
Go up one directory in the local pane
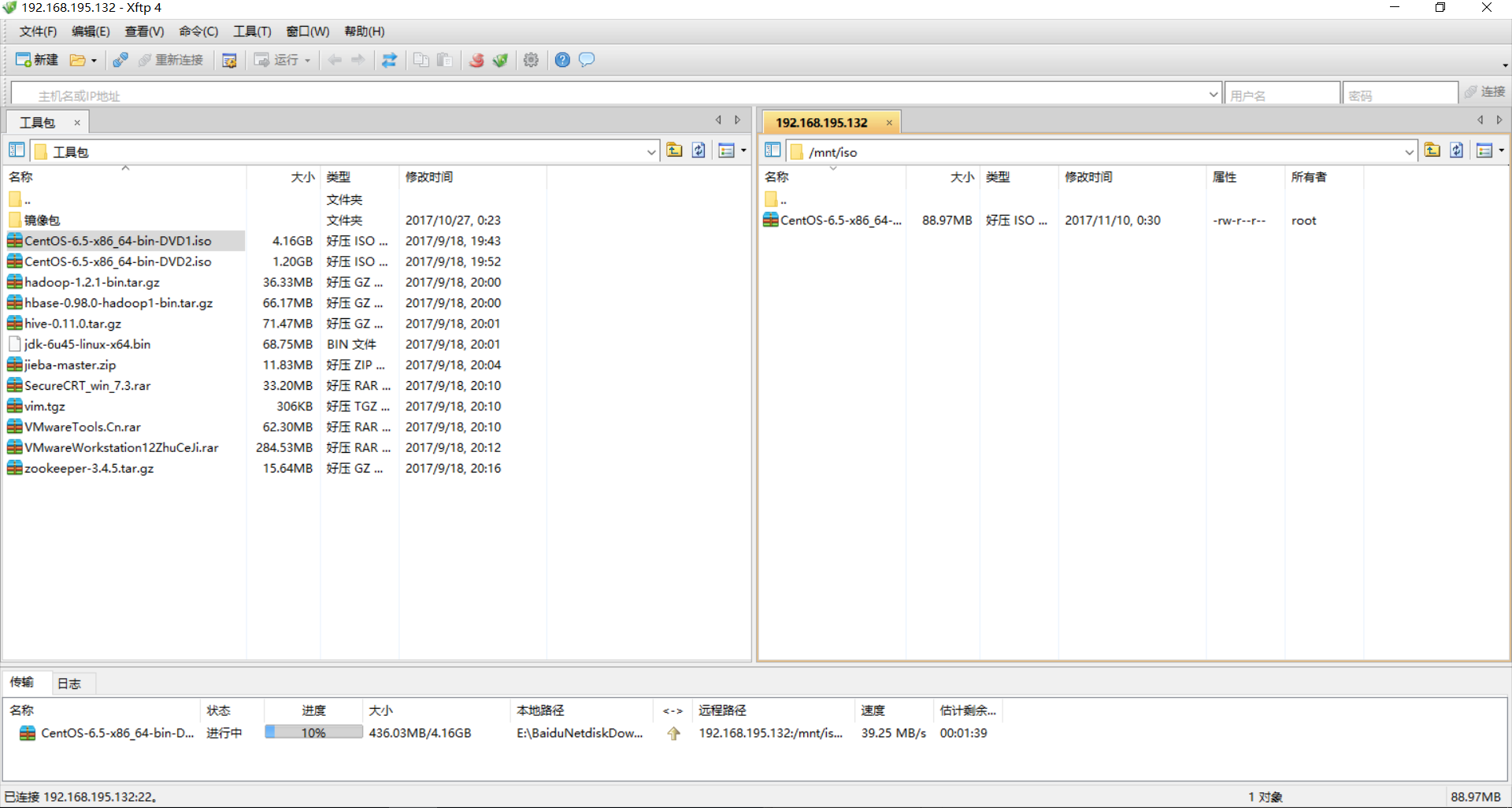[x=674, y=150]
